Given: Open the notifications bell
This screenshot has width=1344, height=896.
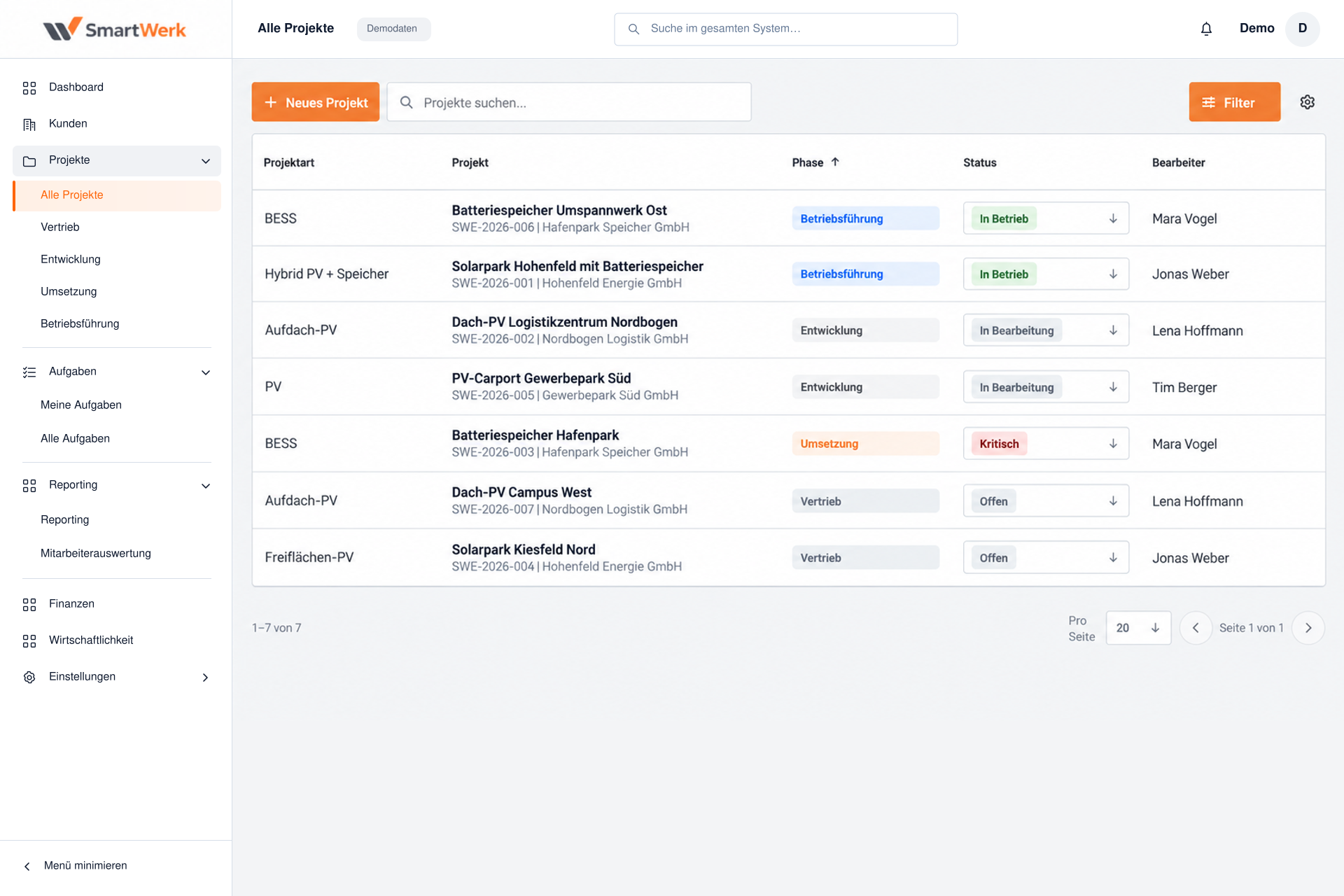Looking at the screenshot, I should click(1206, 29).
